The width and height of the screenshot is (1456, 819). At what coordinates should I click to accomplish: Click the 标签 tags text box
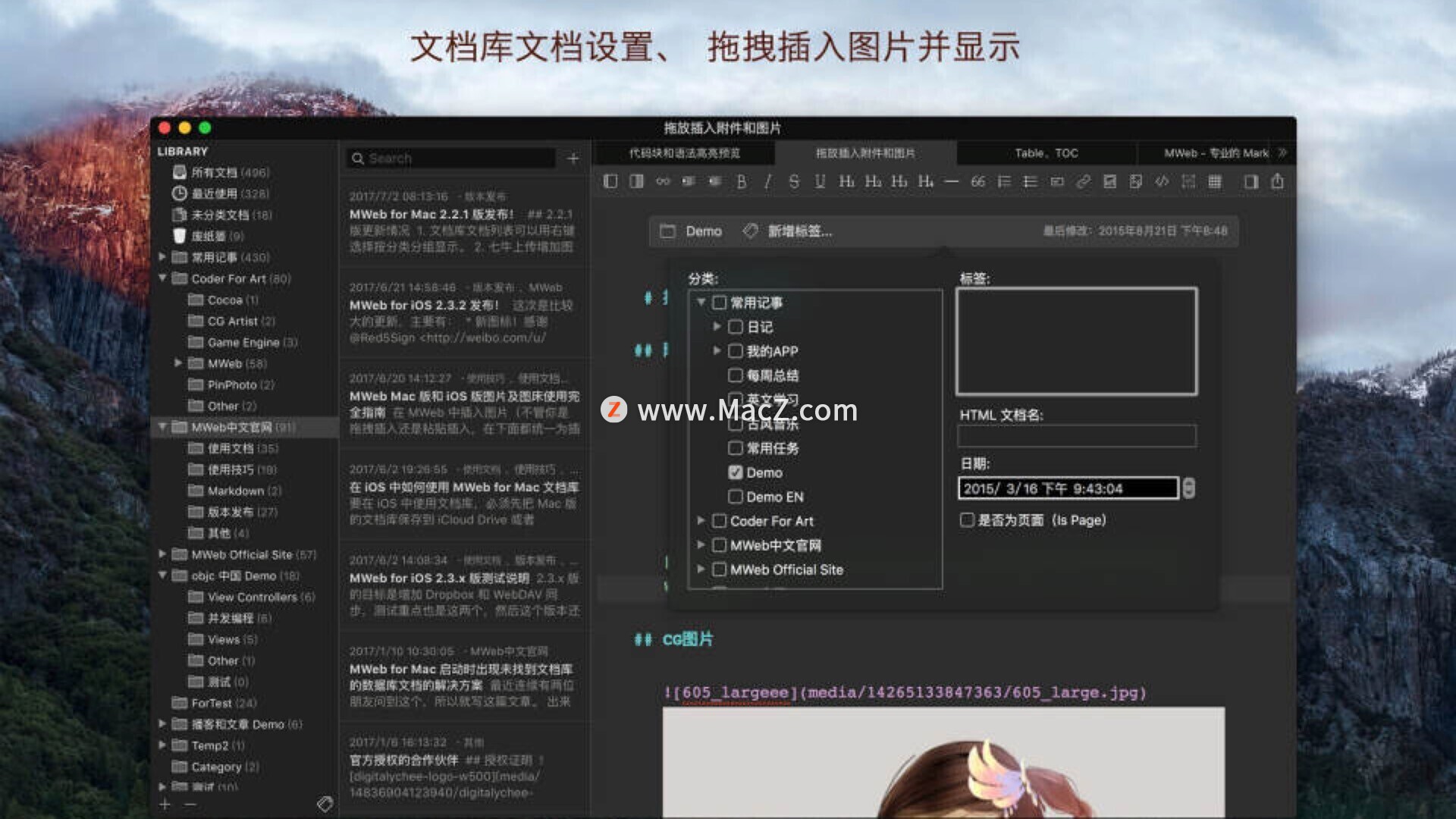click(1077, 341)
